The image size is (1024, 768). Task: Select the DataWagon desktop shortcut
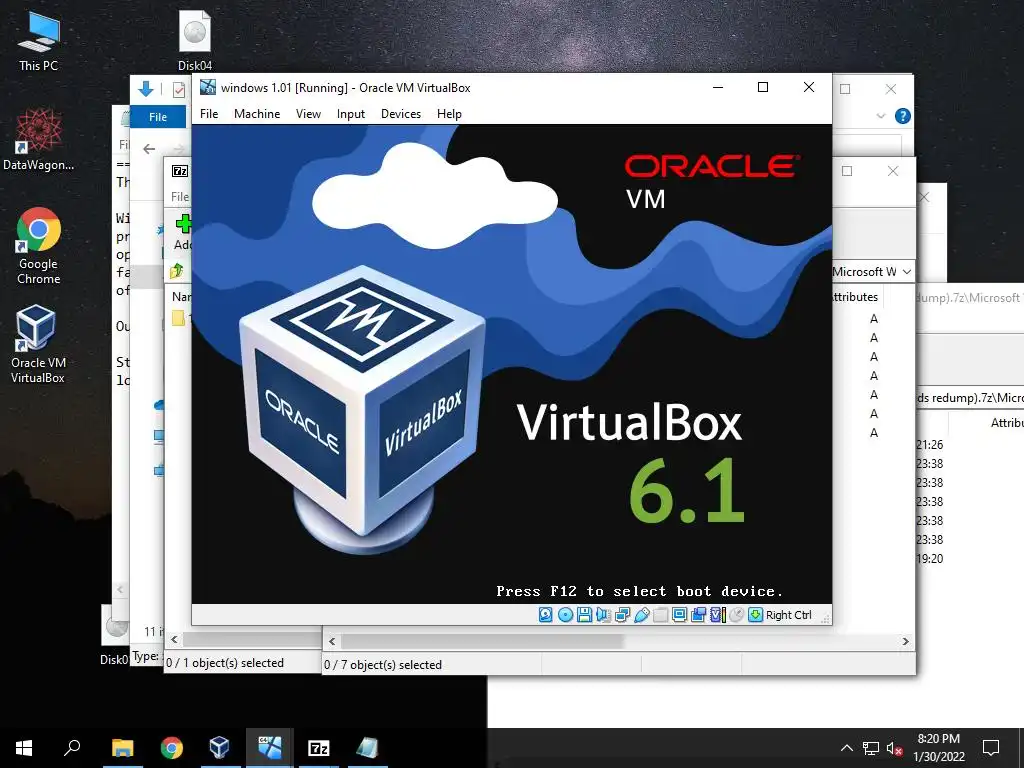(39, 140)
